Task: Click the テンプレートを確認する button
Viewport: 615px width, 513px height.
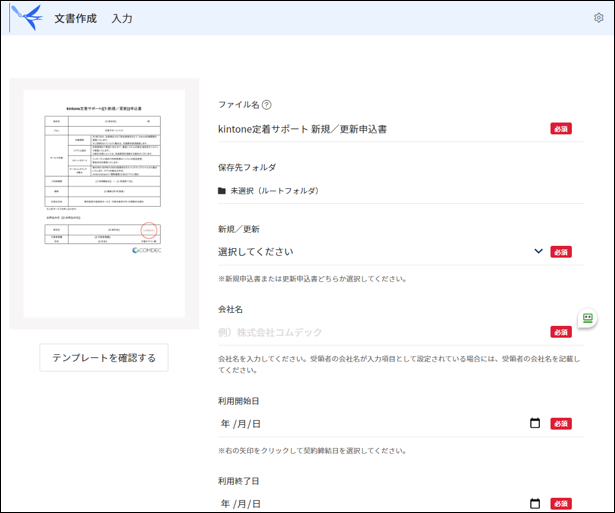Action: [x=104, y=358]
